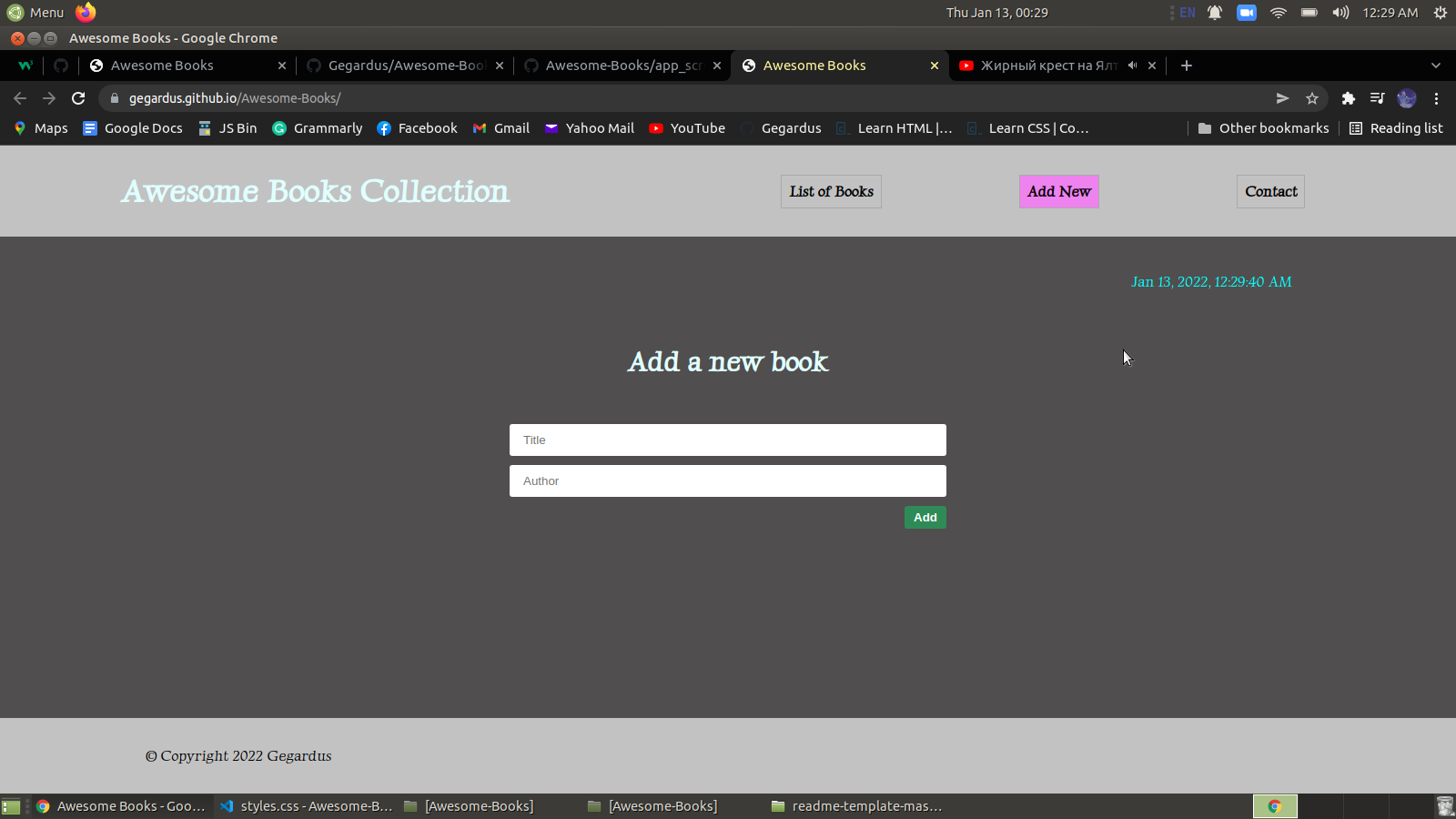Open Chrome's three-dot menu
The width and height of the screenshot is (1456, 819).
(1437, 98)
